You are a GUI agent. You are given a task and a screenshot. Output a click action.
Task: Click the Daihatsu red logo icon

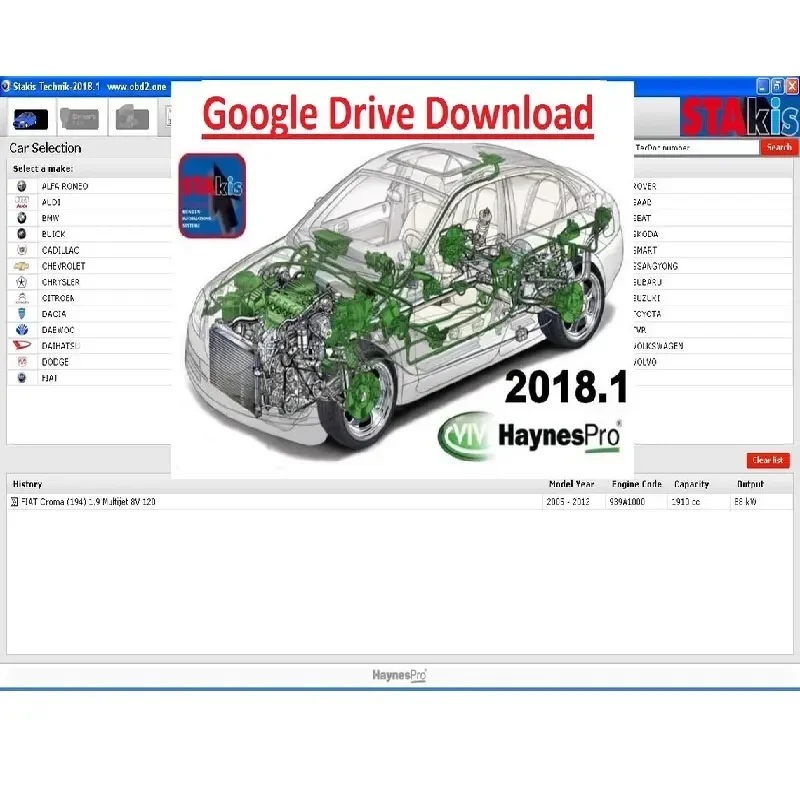pos(21,345)
